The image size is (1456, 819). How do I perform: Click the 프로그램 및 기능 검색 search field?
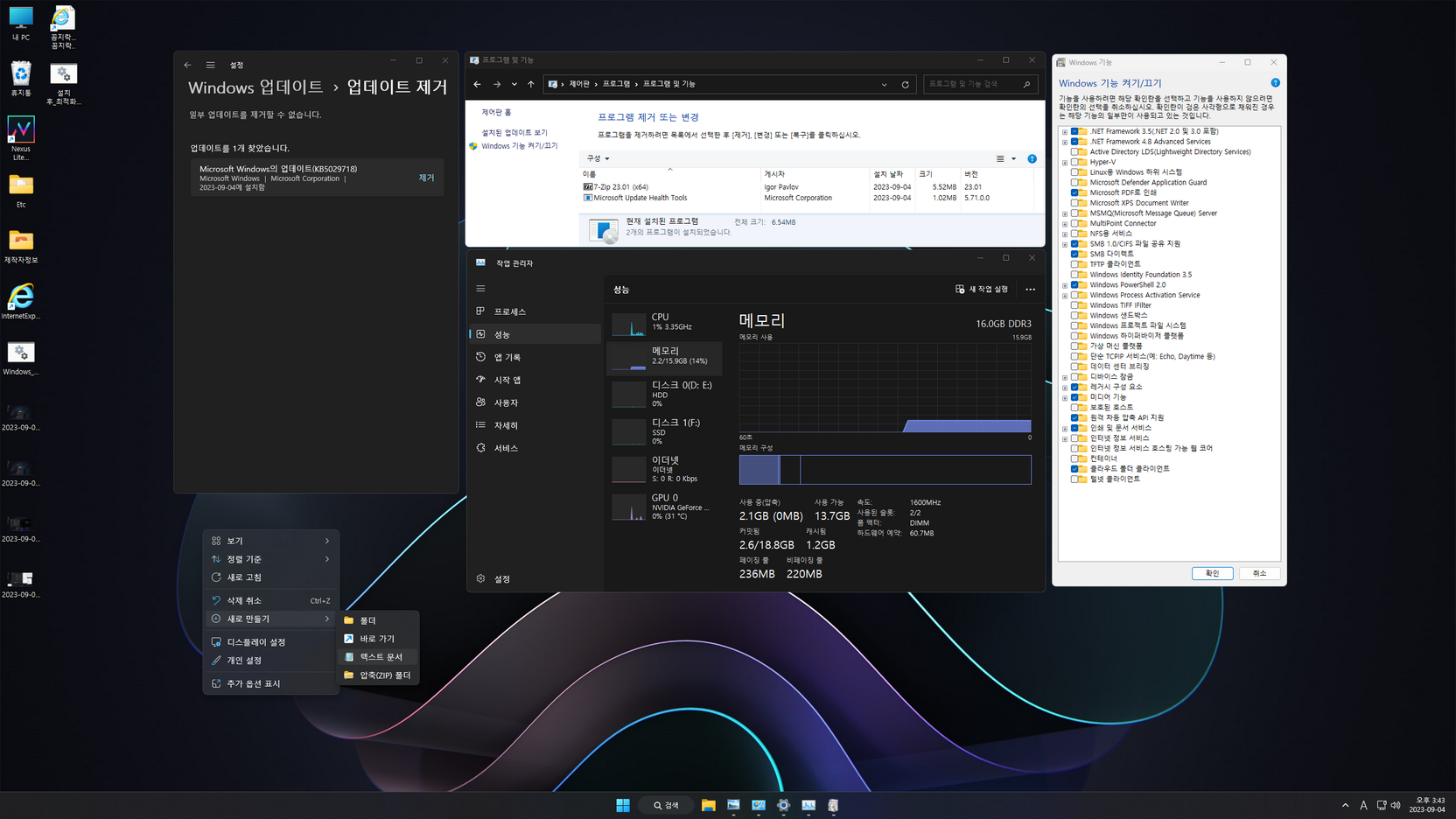[980, 84]
